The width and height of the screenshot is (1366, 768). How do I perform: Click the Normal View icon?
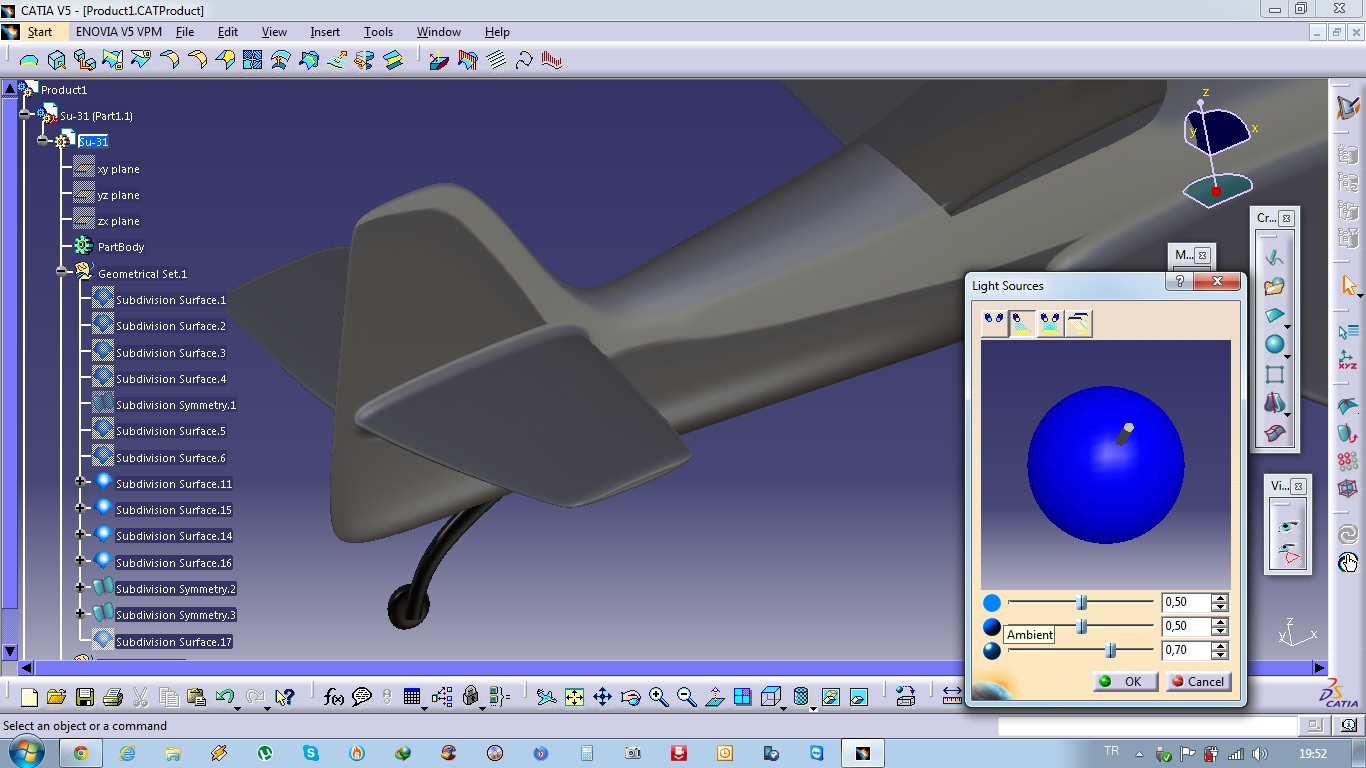[x=714, y=697]
